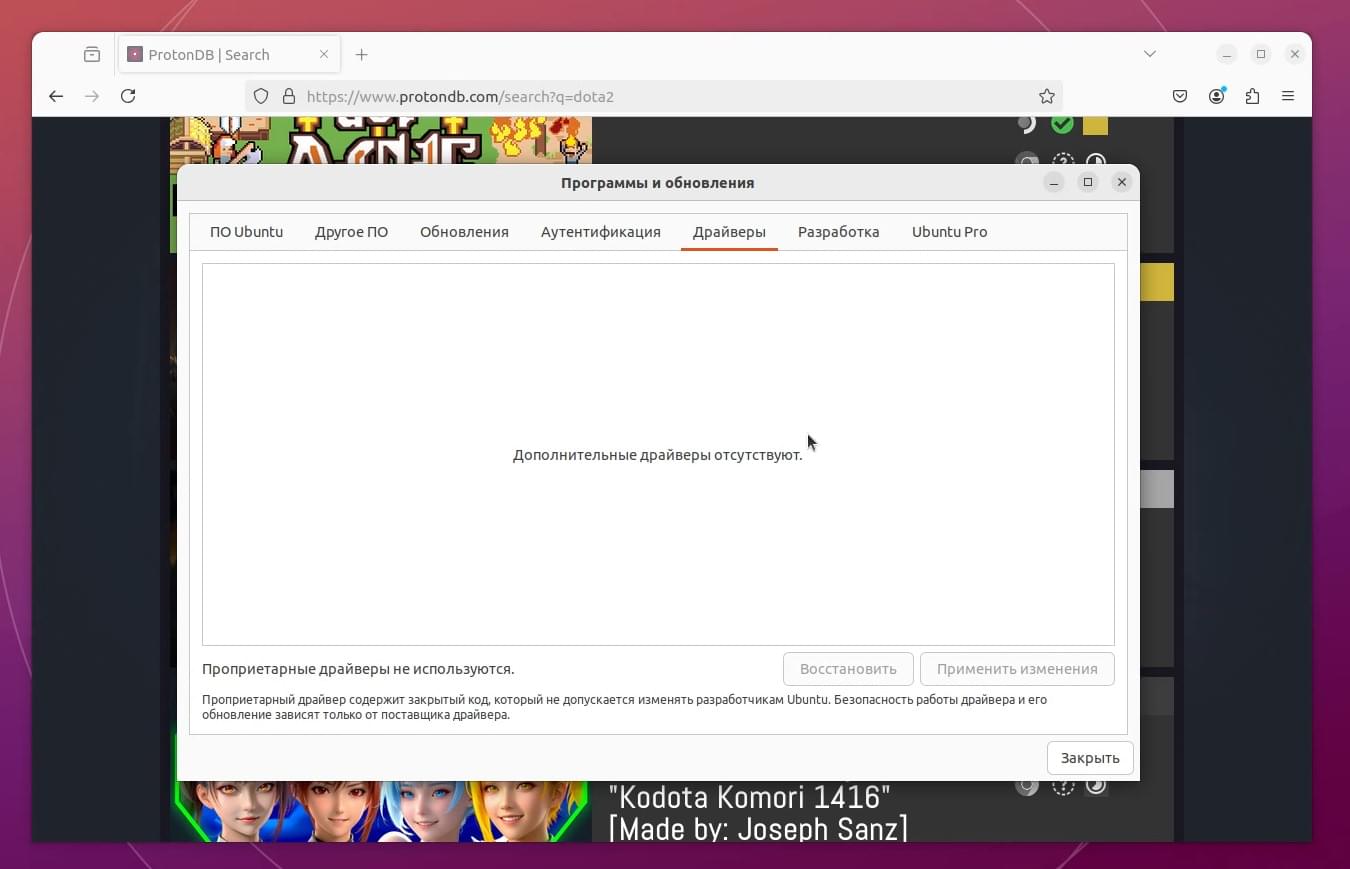
Task: Select the ProtonDB | Search tab
Action: point(230,55)
